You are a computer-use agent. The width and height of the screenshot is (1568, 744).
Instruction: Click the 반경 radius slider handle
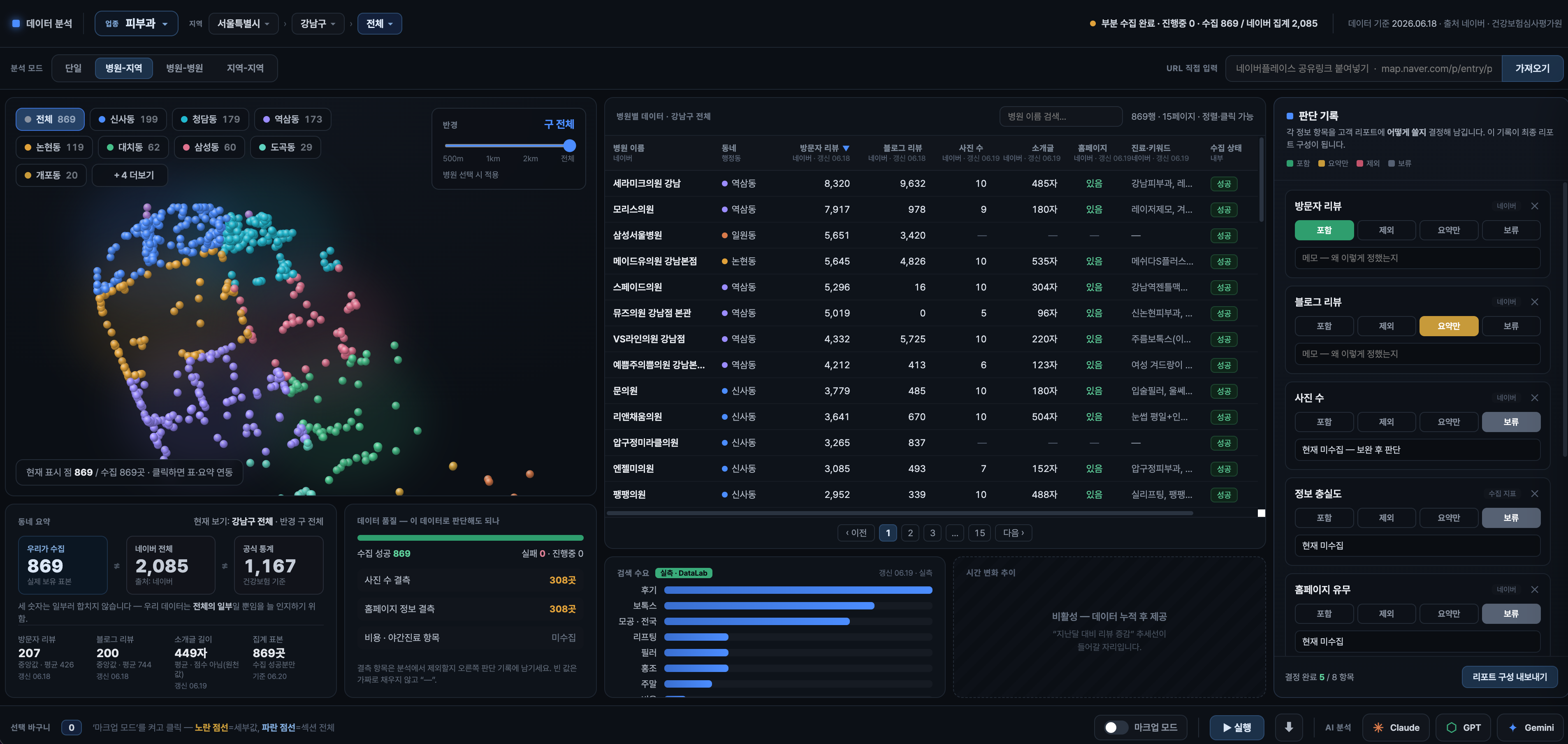click(569, 146)
